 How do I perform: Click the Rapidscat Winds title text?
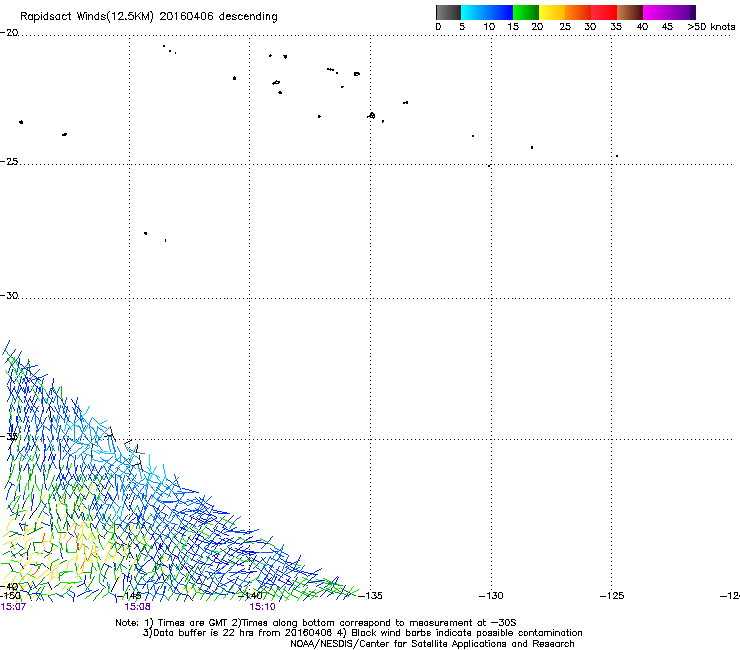[149, 17]
